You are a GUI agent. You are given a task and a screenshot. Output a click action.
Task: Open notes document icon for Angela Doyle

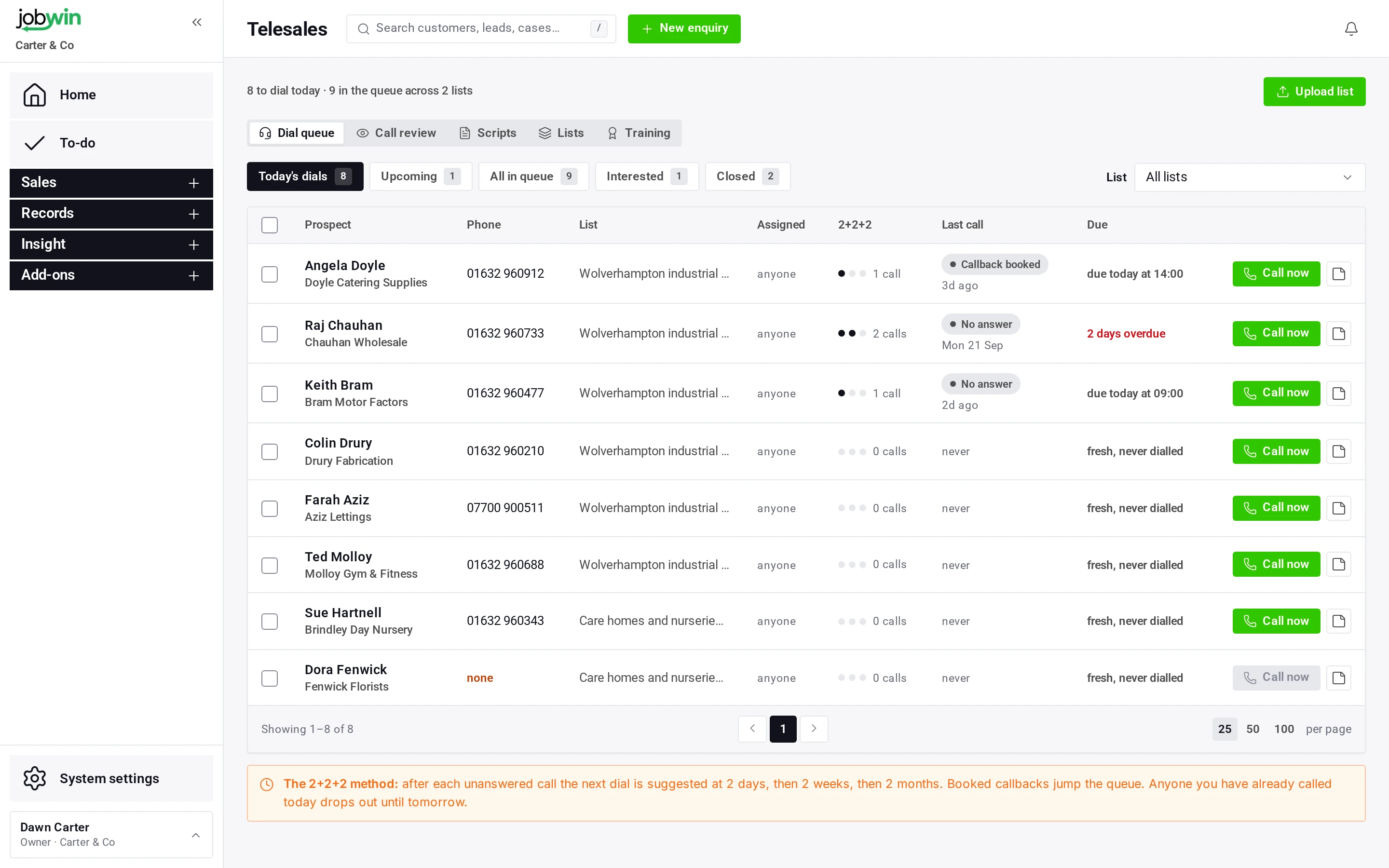point(1338,273)
